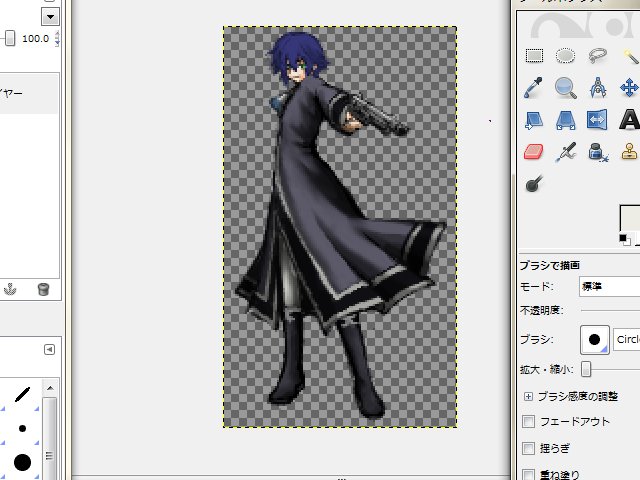Click the 拡大・縮小 scale slider handle
The image size is (640, 480).
pyautogui.click(x=586, y=369)
